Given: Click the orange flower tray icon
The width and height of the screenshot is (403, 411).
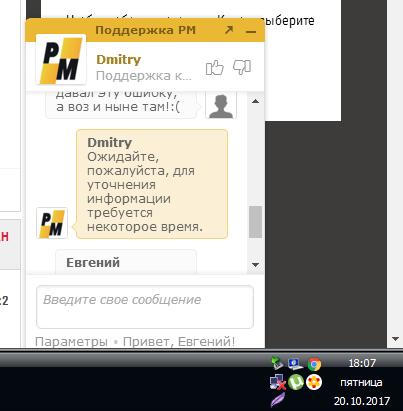Looking at the screenshot, I should [314, 382].
